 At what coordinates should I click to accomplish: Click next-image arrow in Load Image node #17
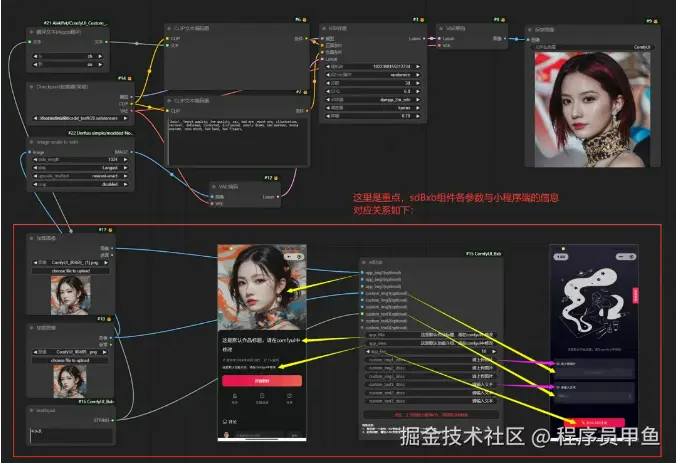[106, 263]
